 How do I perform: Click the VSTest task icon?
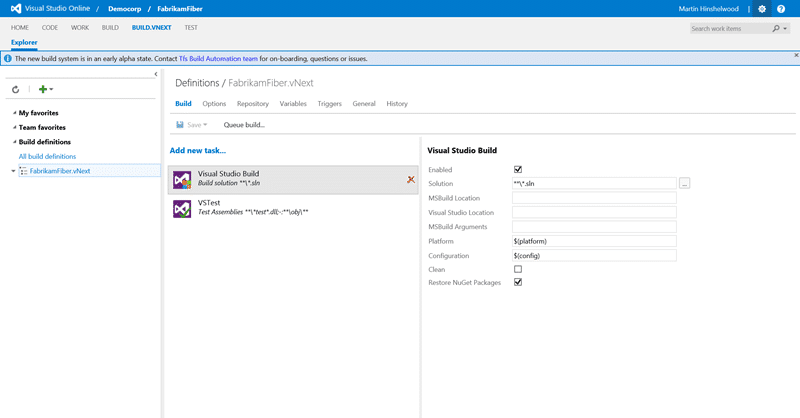click(182, 209)
